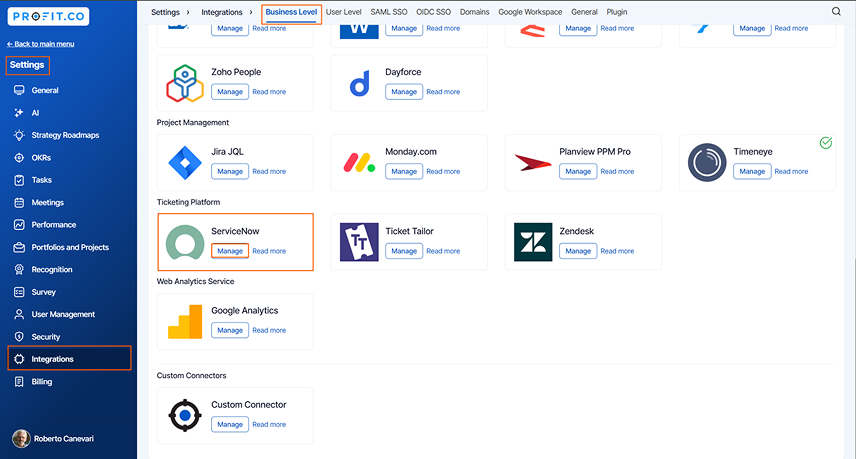Click the Settings breadcrumb
Viewport: 856px width, 459px height.
tap(165, 12)
